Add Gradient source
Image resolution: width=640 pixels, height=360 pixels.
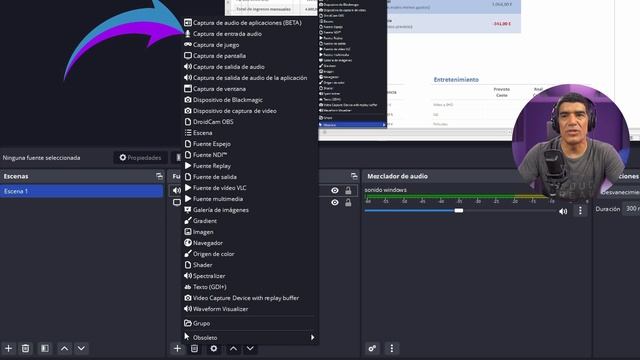point(249,221)
